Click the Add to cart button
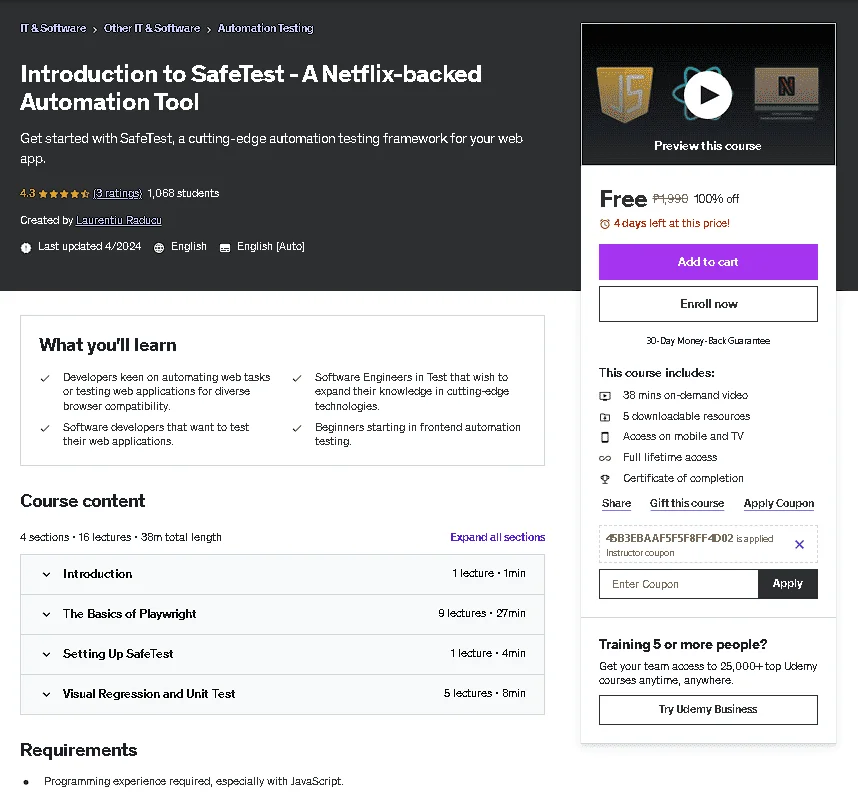The image size is (858, 804). pyautogui.click(x=708, y=262)
